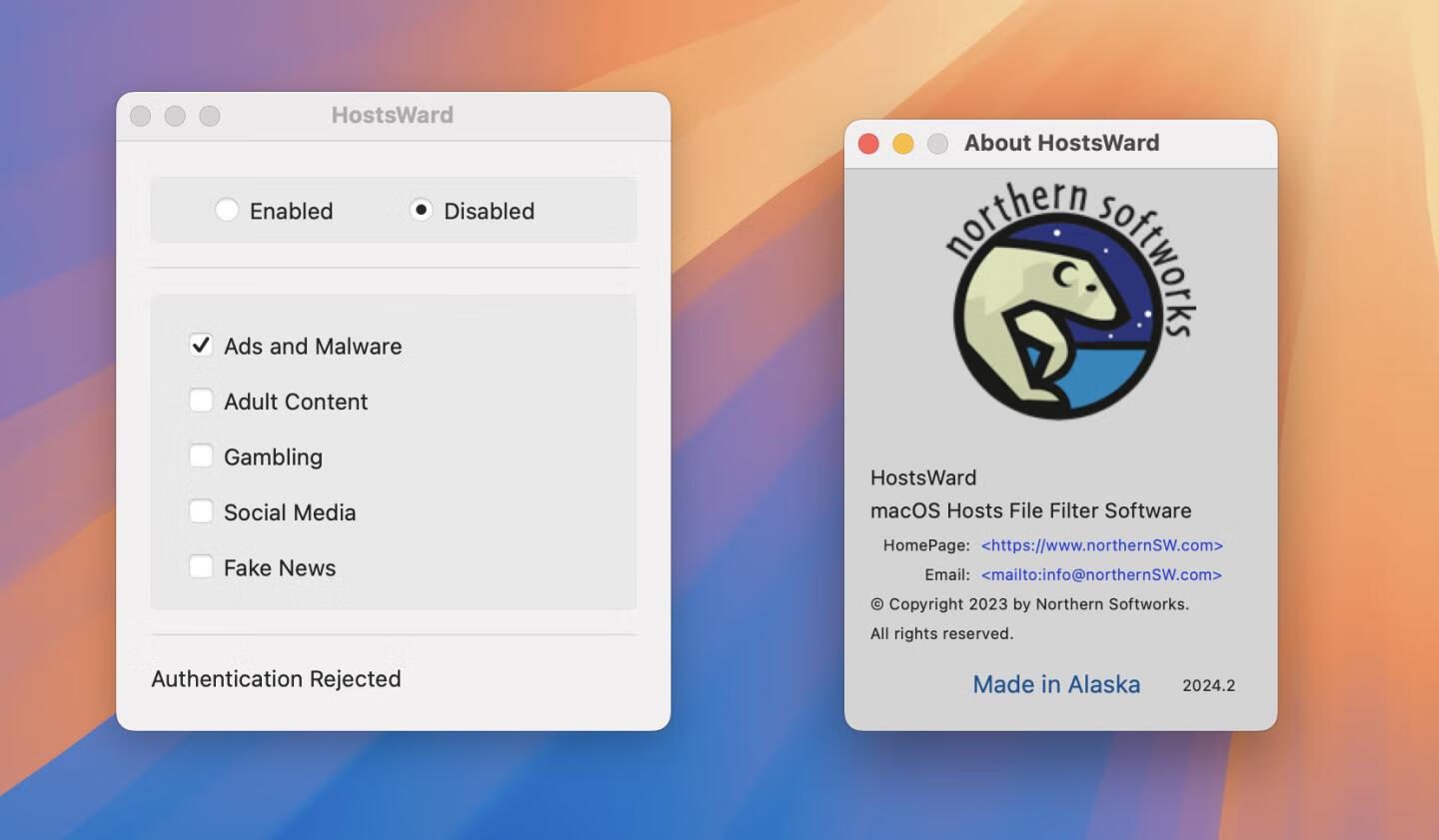Zoom the main HostsWard window

[210, 116]
